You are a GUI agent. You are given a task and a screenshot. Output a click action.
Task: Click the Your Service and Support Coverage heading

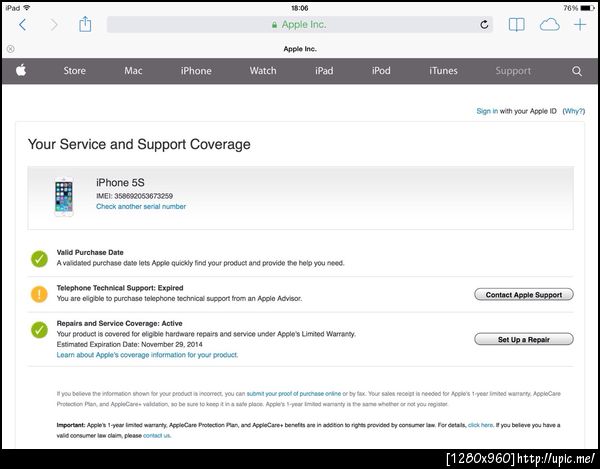click(x=139, y=144)
